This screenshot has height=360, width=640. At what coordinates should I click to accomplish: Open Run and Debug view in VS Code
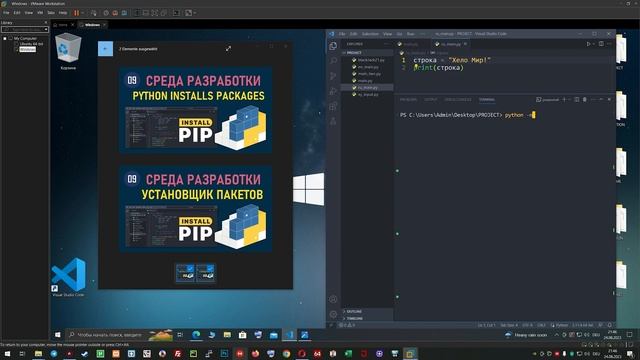(x=333, y=91)
